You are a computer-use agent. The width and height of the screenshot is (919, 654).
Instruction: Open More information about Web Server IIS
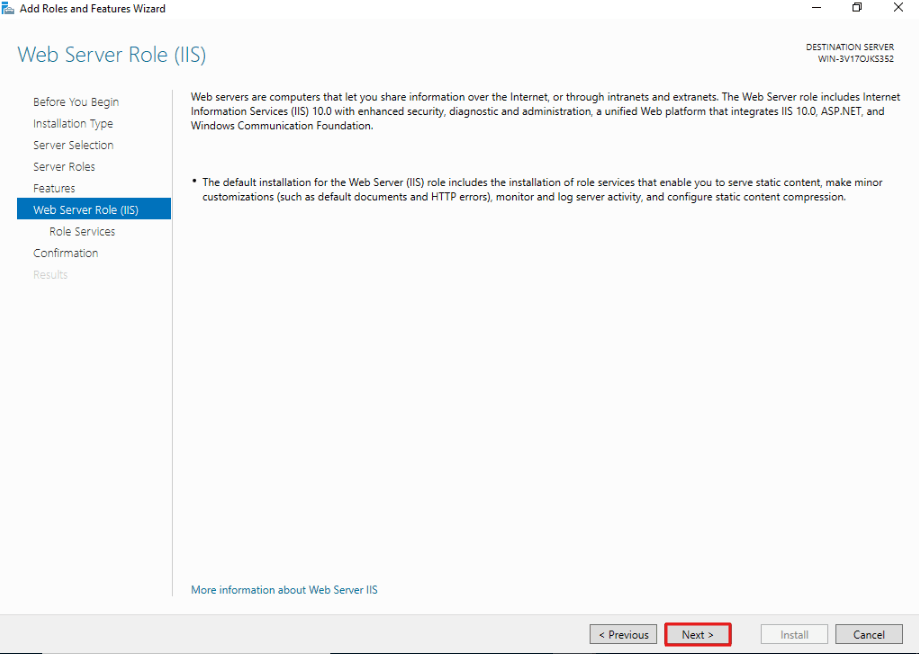coord(284,590)
